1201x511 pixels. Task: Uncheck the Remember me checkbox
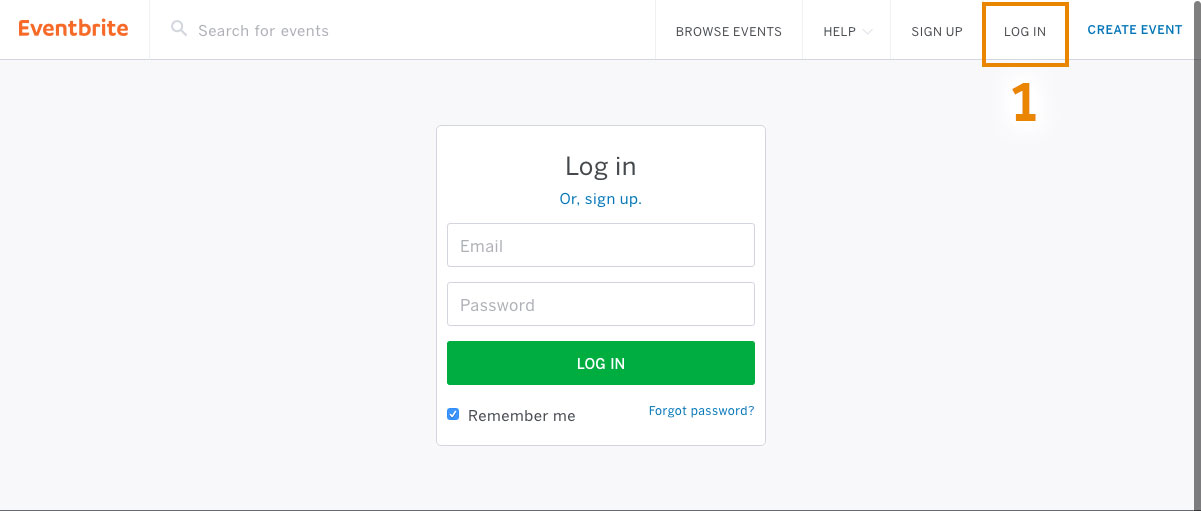[x=453, y=414]
